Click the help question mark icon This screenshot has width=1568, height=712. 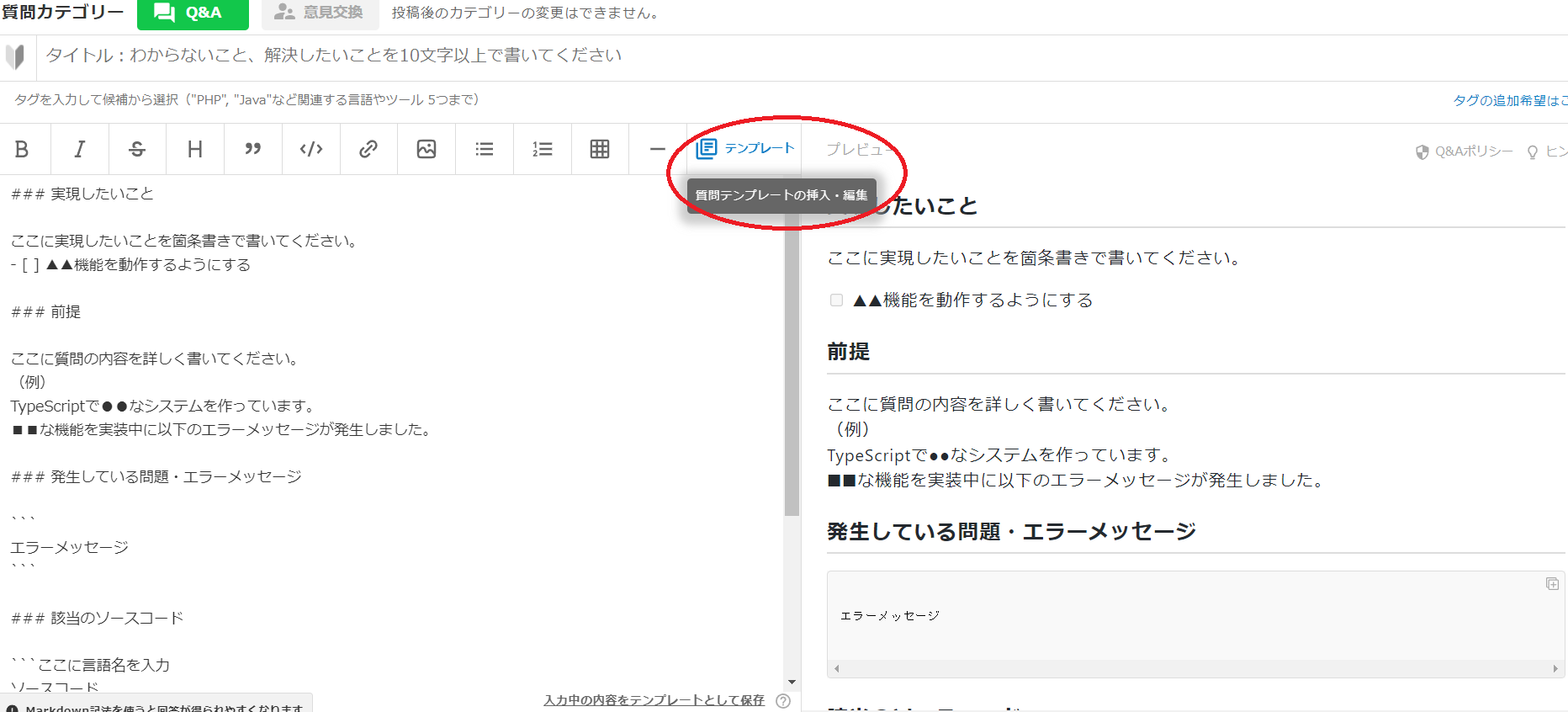point(783,701)
